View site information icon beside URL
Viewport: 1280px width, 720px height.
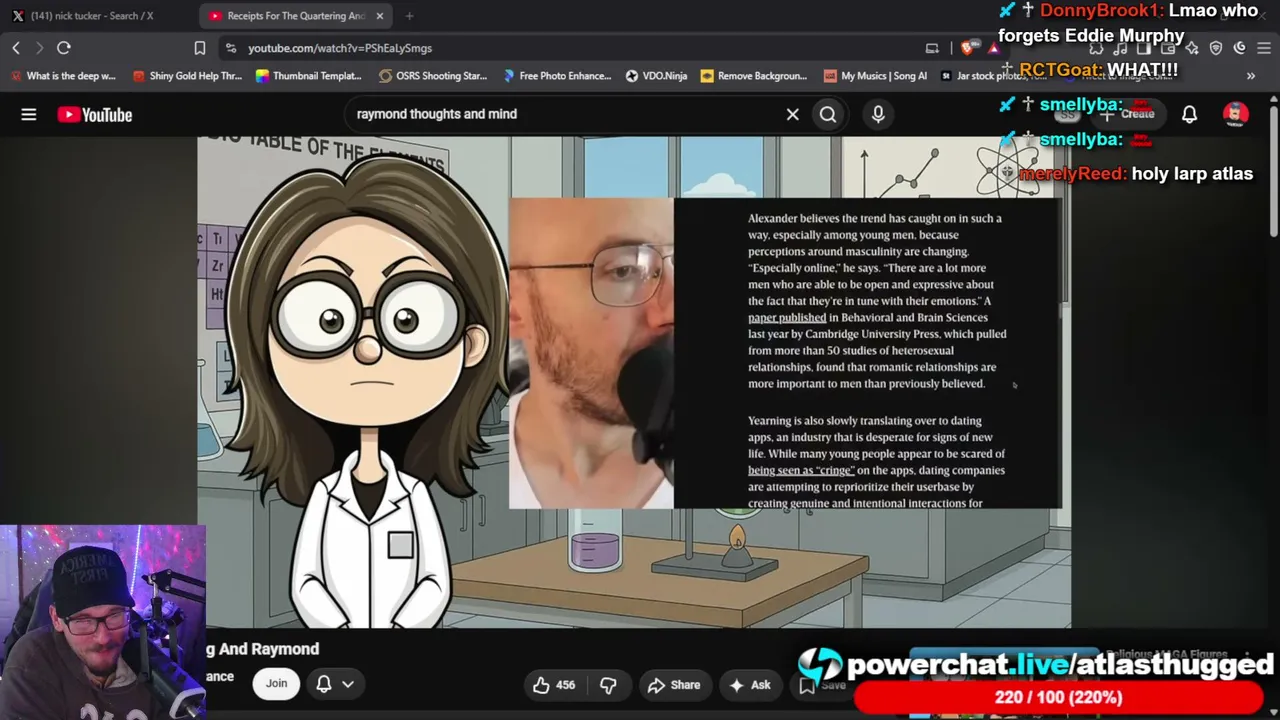point(231,48)
